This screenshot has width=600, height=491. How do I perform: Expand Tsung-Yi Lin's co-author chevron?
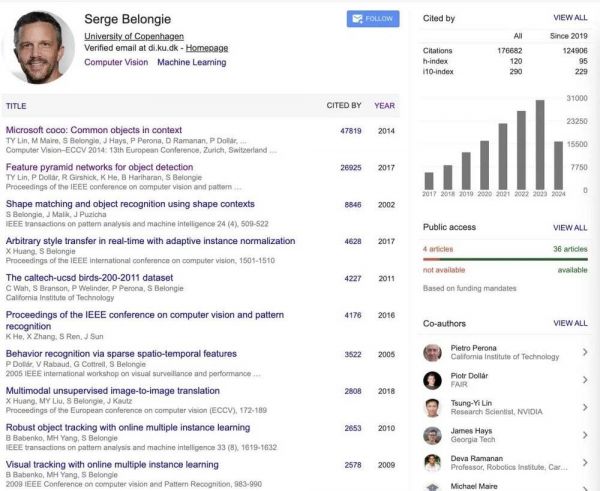click(x=585, y=407)
